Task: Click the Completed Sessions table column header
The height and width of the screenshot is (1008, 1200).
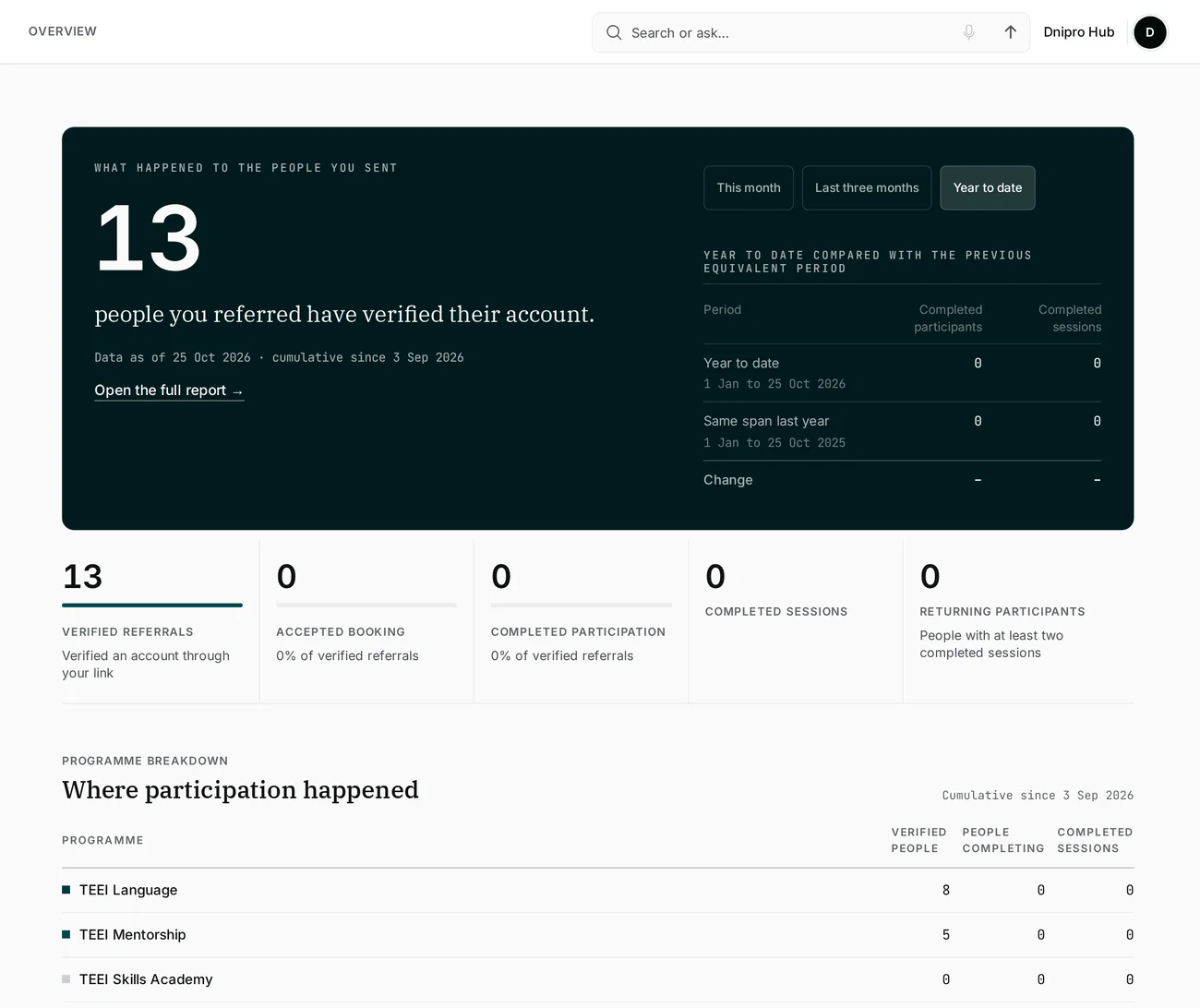Action: click(1095, 840)
